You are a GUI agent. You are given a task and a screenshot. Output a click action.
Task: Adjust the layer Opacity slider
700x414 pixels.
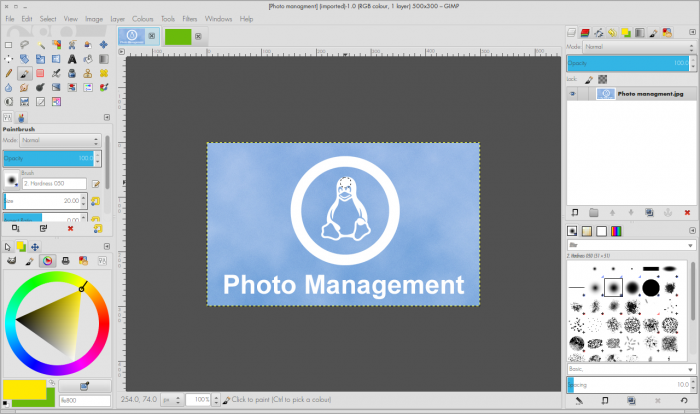(x=629, y=63)
